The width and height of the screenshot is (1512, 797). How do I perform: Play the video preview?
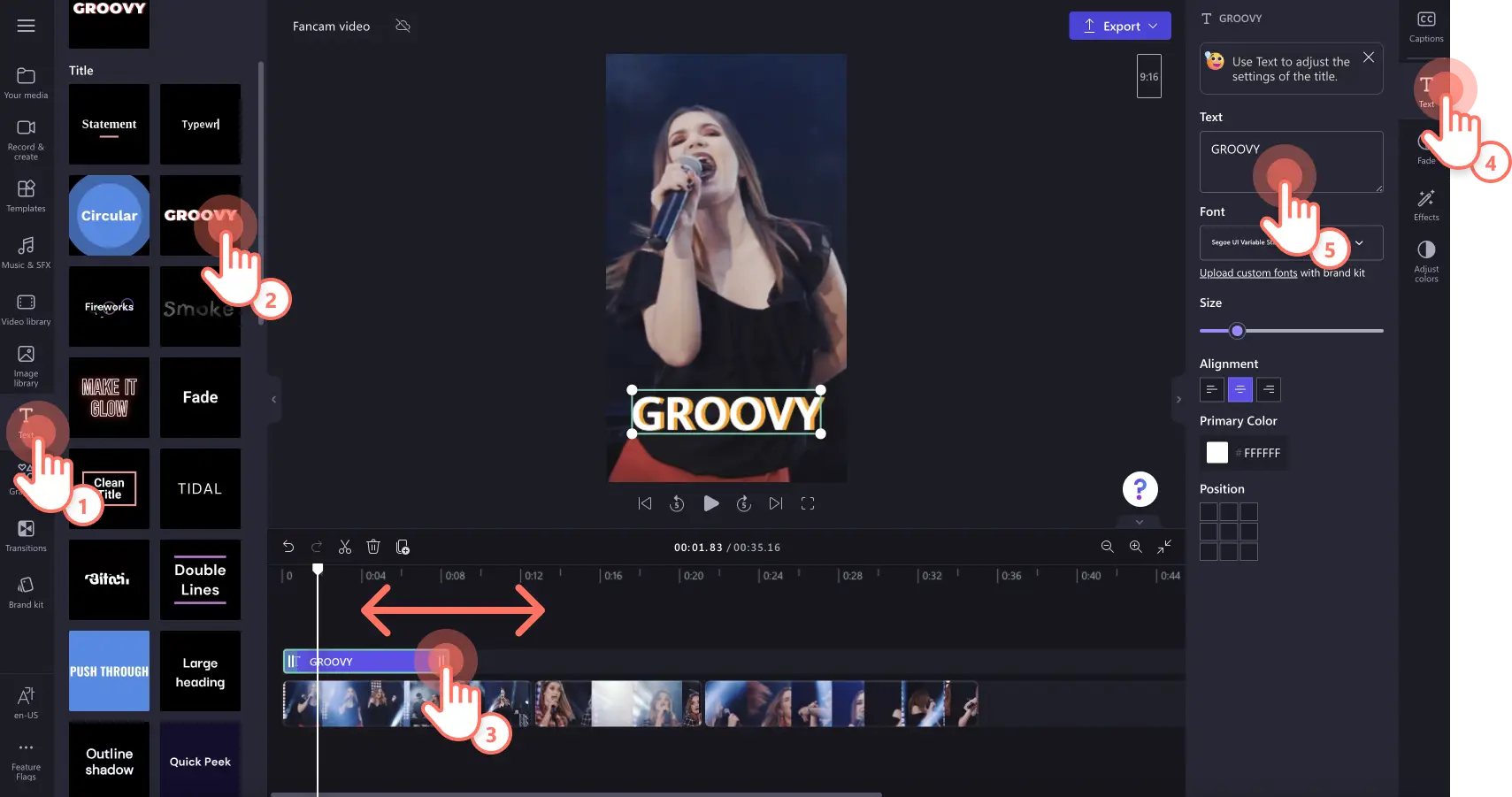710,503
